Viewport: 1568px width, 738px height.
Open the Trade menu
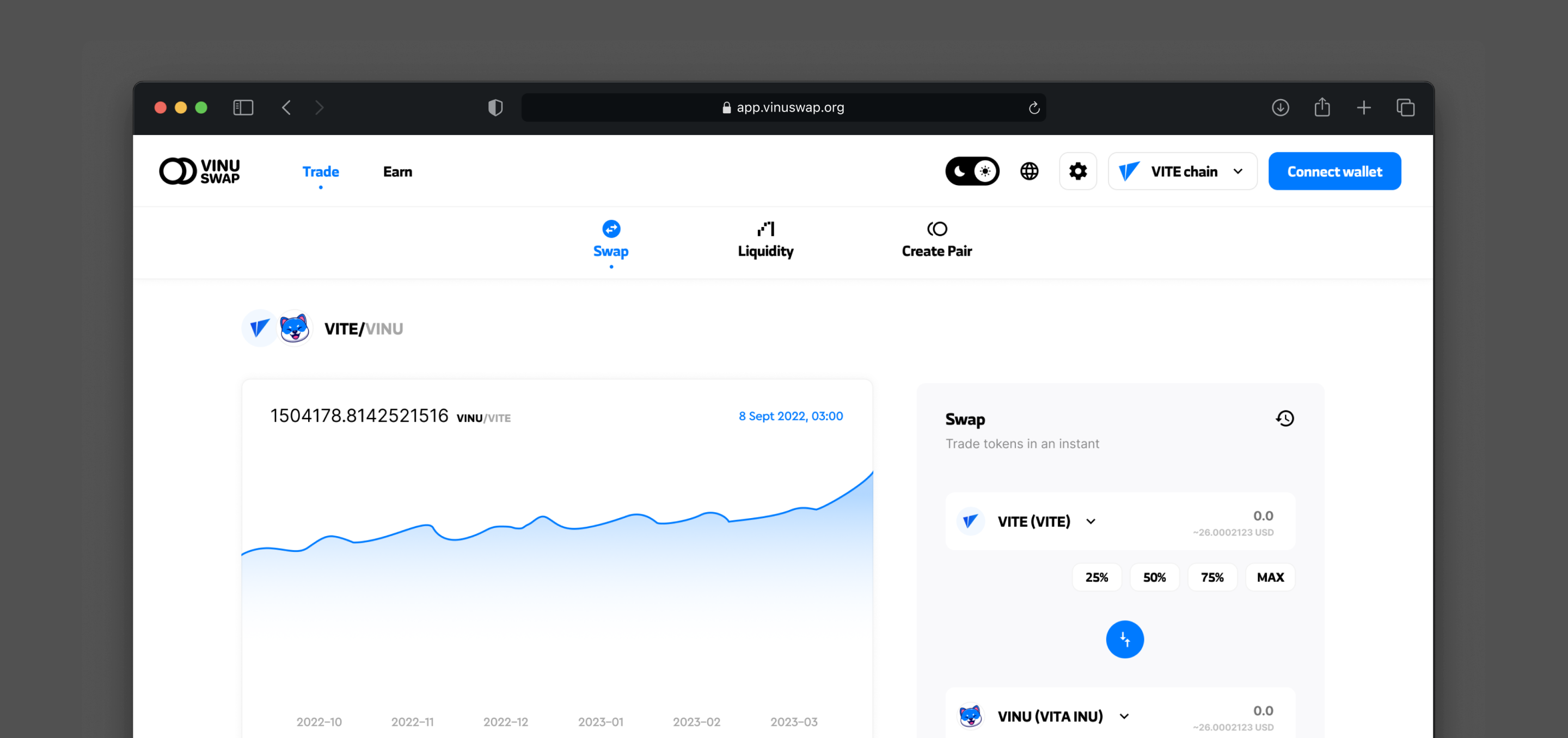(x=321, y=171)
